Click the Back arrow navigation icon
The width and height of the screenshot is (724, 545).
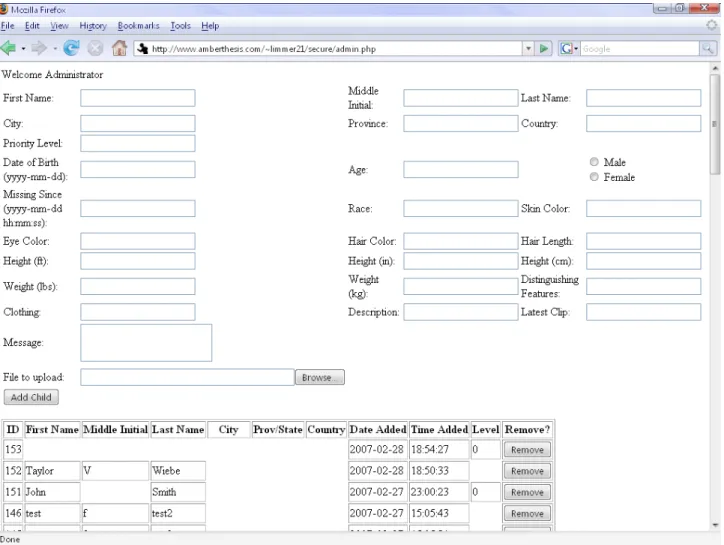coord(8,48)
